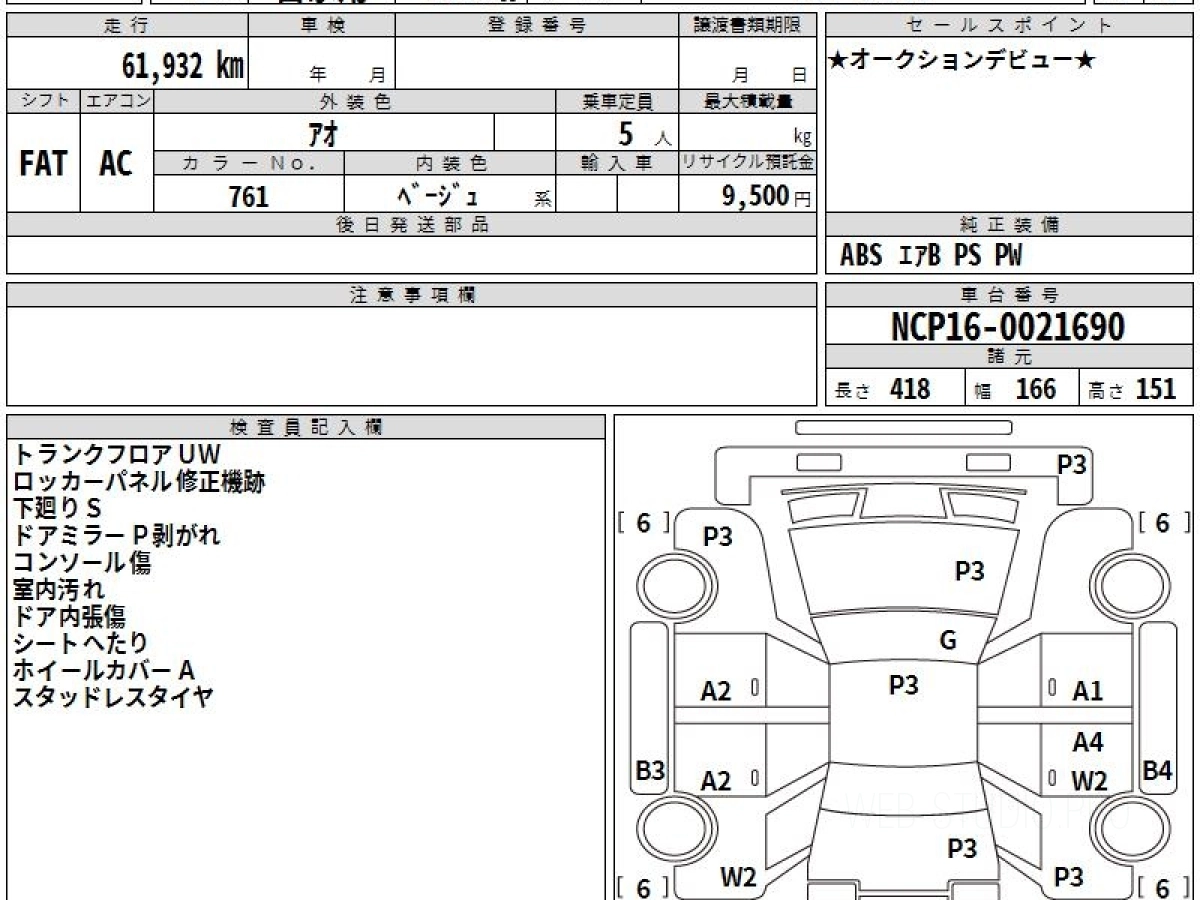Screen dimensions: 1200x900
Task: Select the A1 damage mark on the diagram
Action: pos(1087,690)
